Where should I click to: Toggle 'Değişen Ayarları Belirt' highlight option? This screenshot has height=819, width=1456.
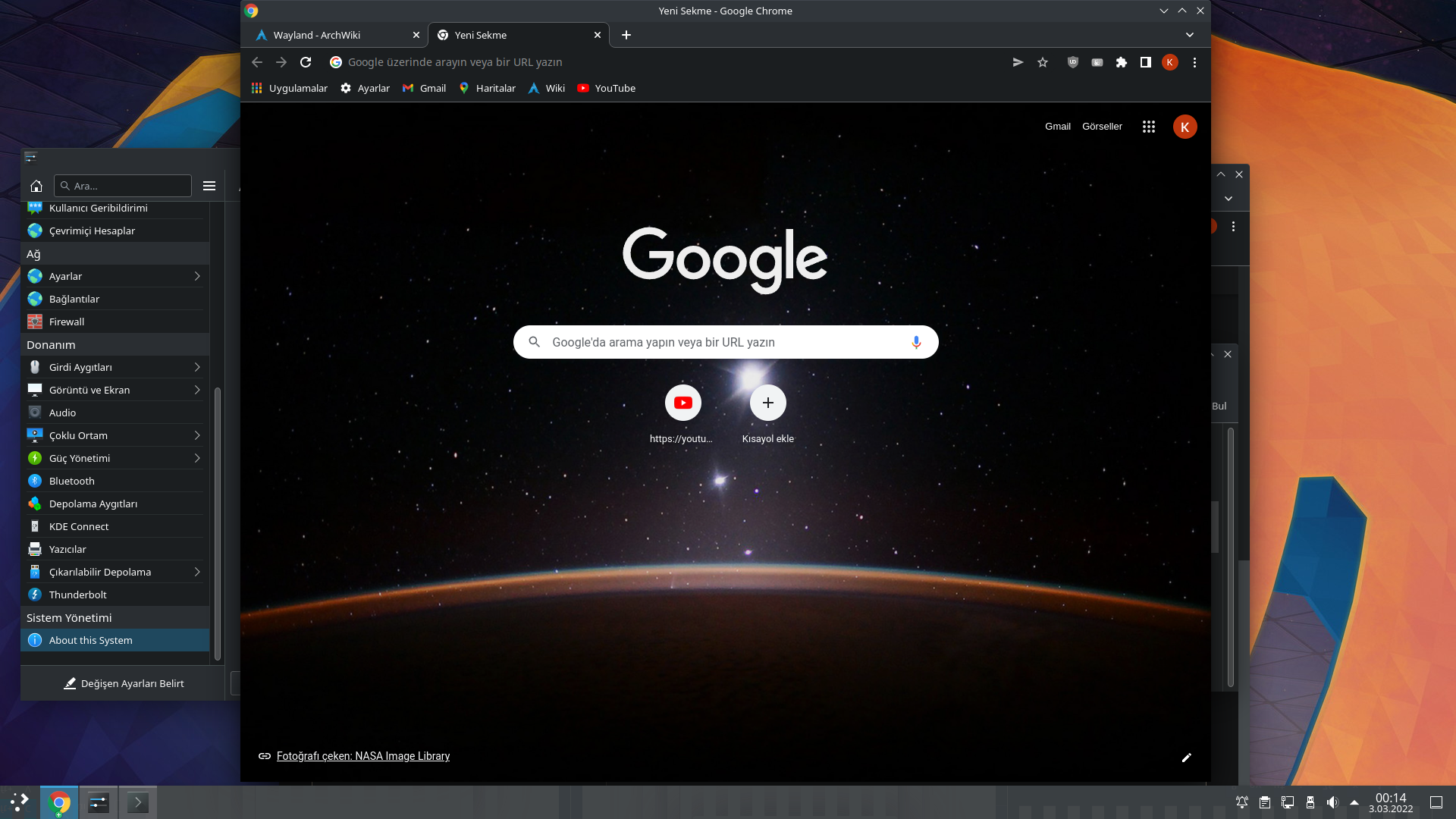[124, 683]
